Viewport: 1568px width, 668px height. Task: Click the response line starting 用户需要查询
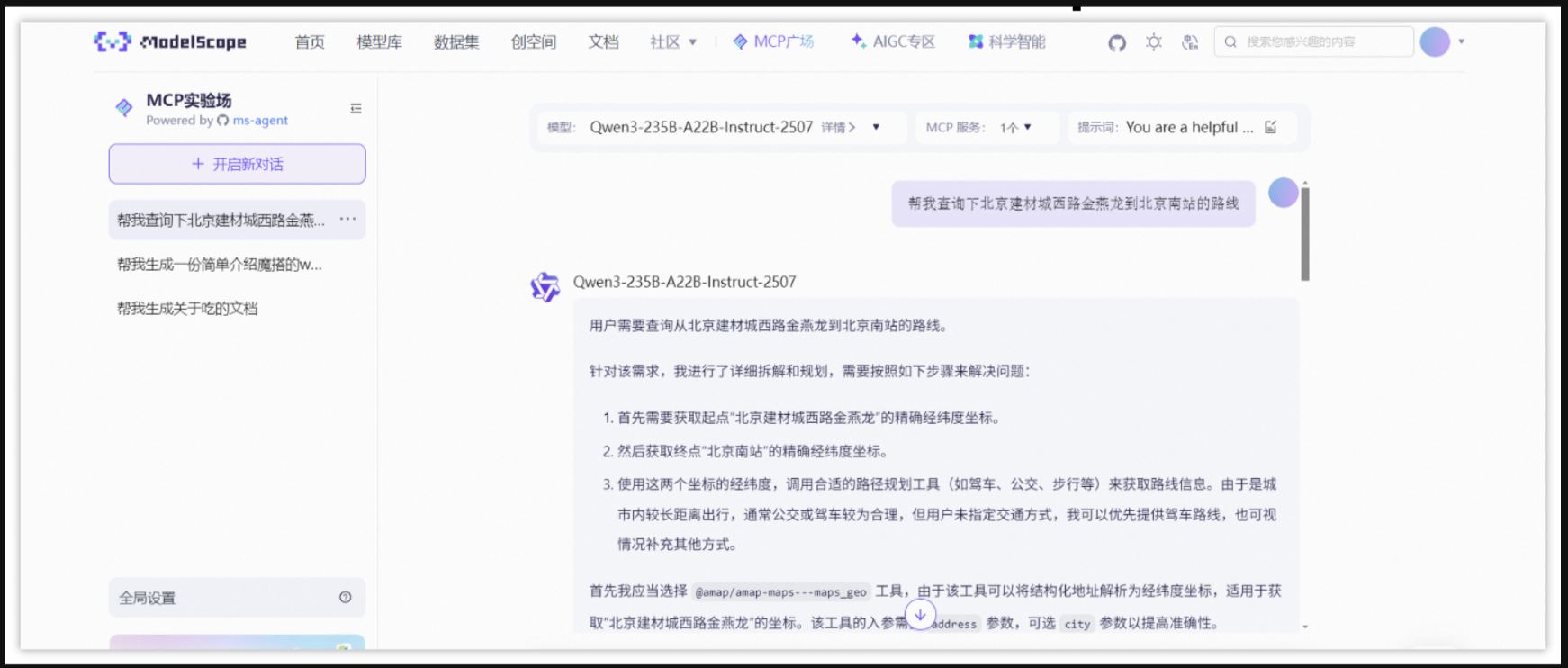click(x=770, y=325)
